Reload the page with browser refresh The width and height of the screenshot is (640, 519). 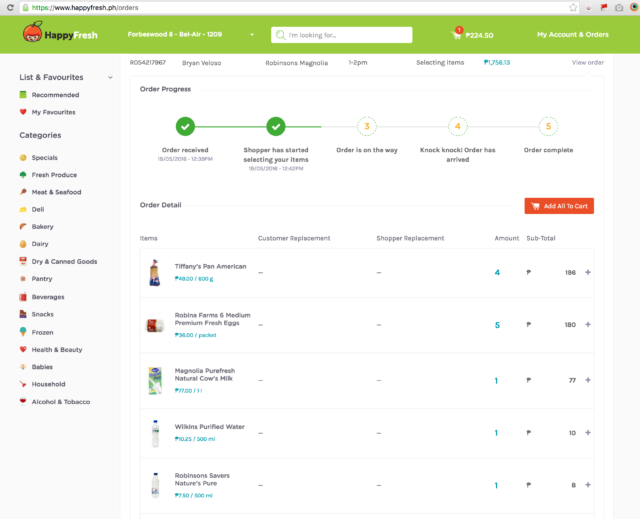10,7
